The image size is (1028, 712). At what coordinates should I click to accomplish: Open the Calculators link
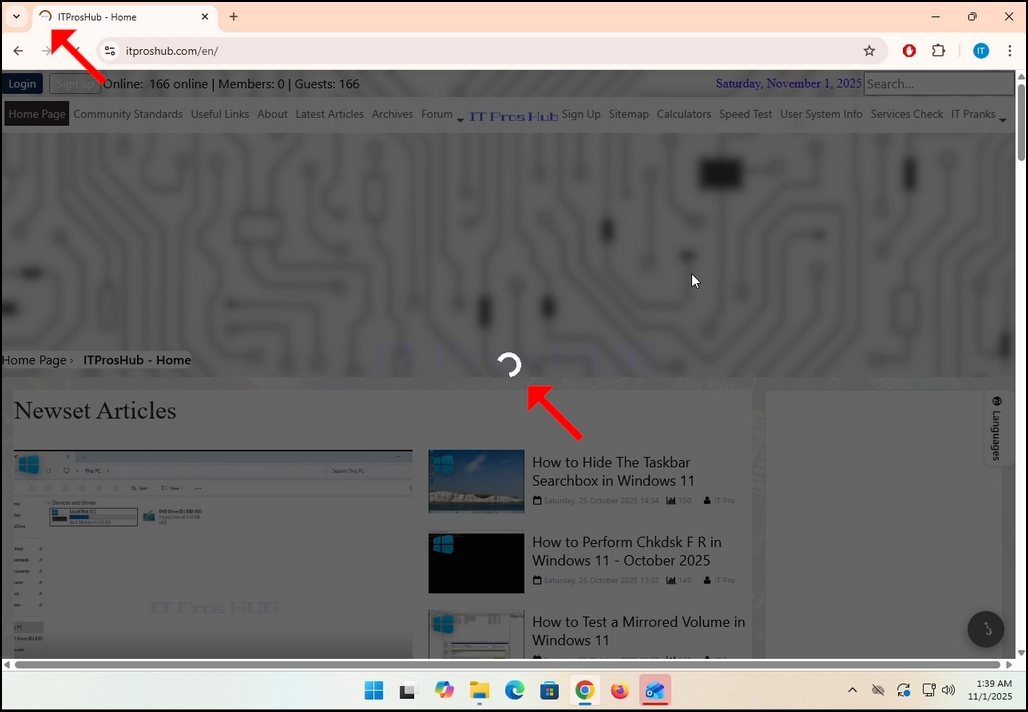(684, 114)
